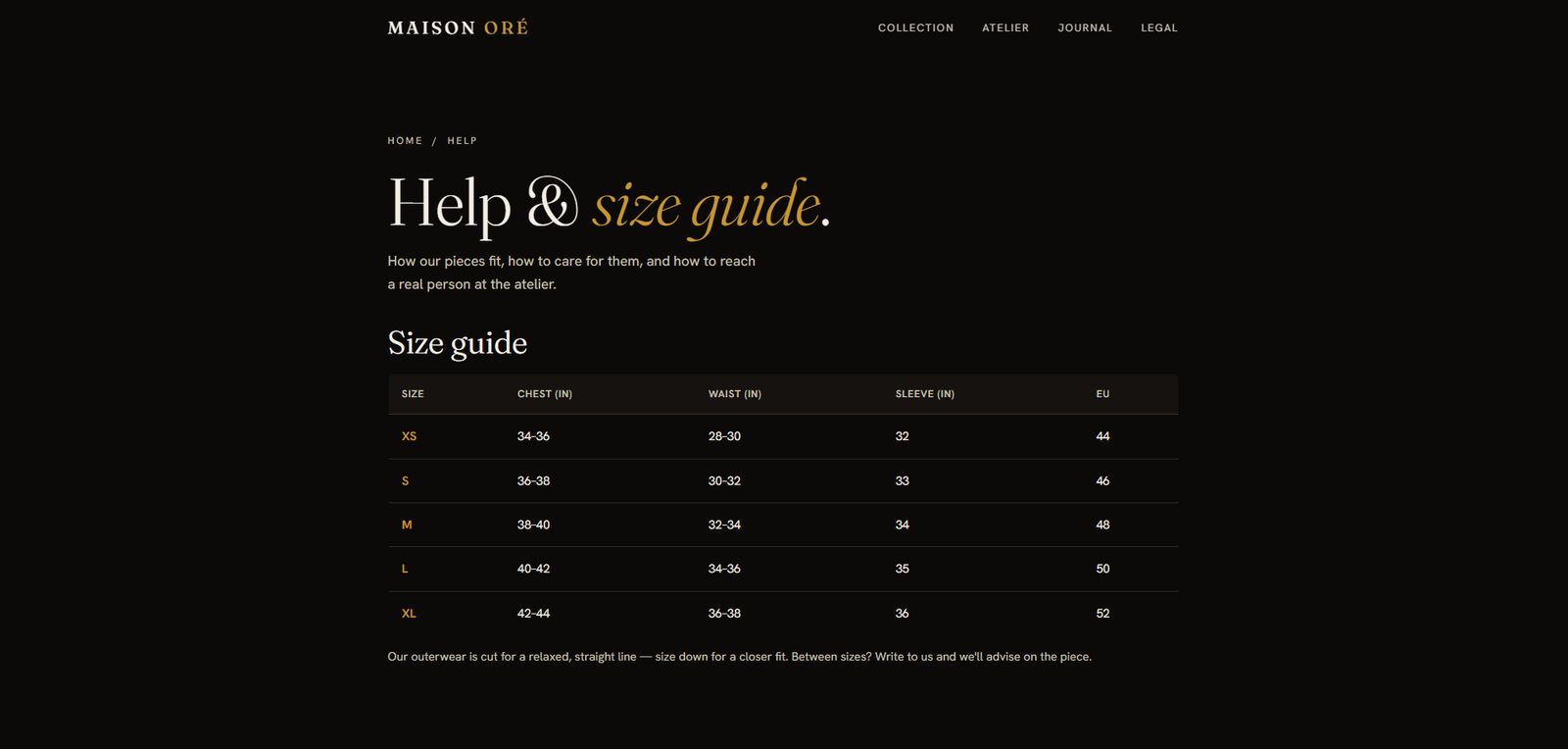Click the Help breadcrumb
1568x749 pixels.
point(463,140)
